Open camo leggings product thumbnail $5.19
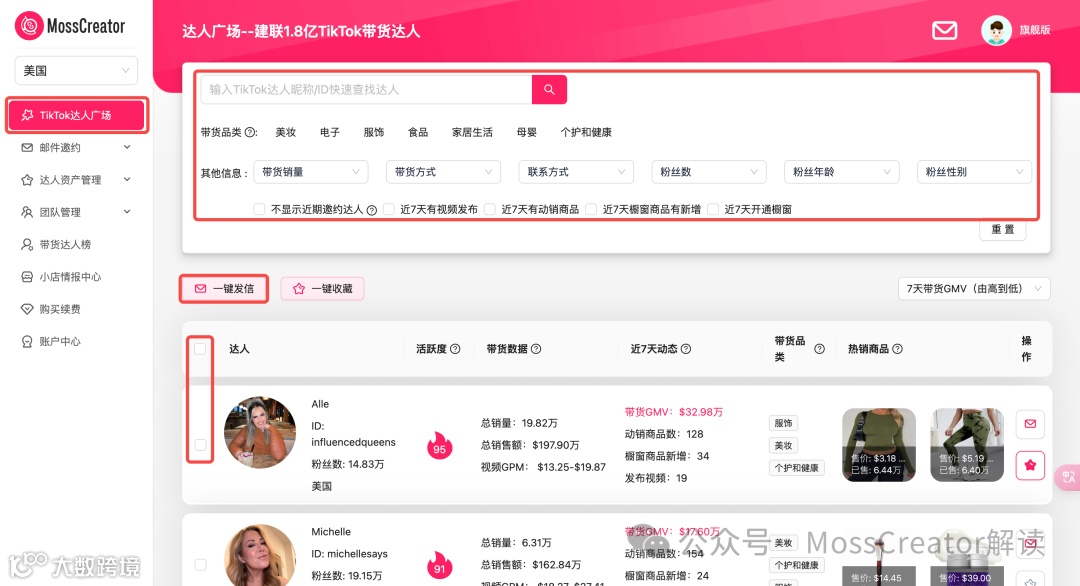This screenshot has width=1080, height=586. (x=967, y=445)
